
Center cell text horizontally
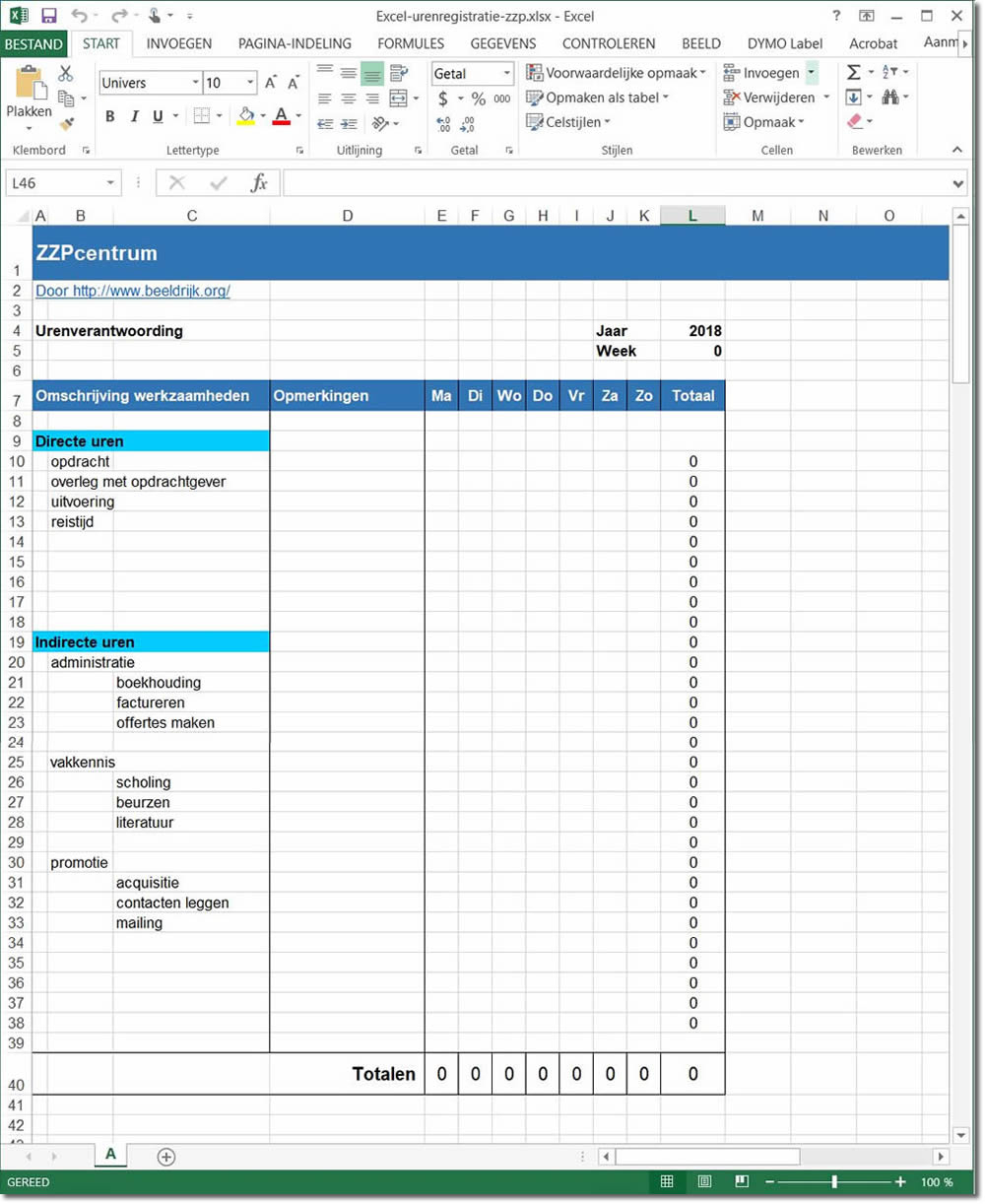(x=349, y=99)
